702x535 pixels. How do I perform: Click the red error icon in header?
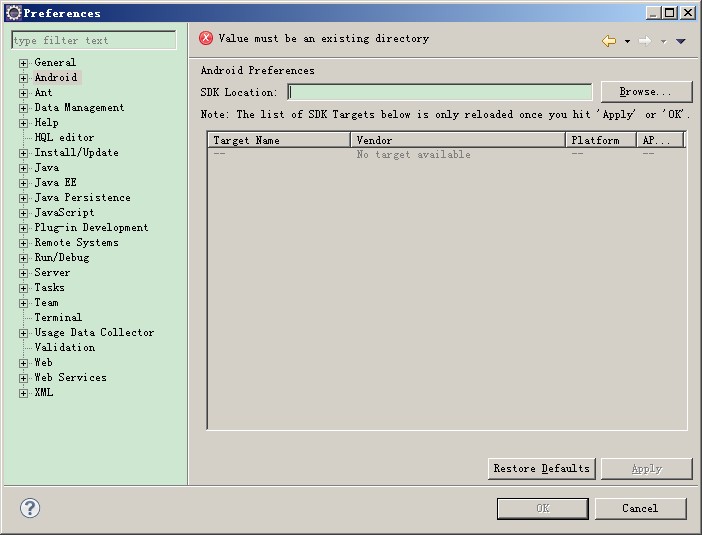pos(206,39)
